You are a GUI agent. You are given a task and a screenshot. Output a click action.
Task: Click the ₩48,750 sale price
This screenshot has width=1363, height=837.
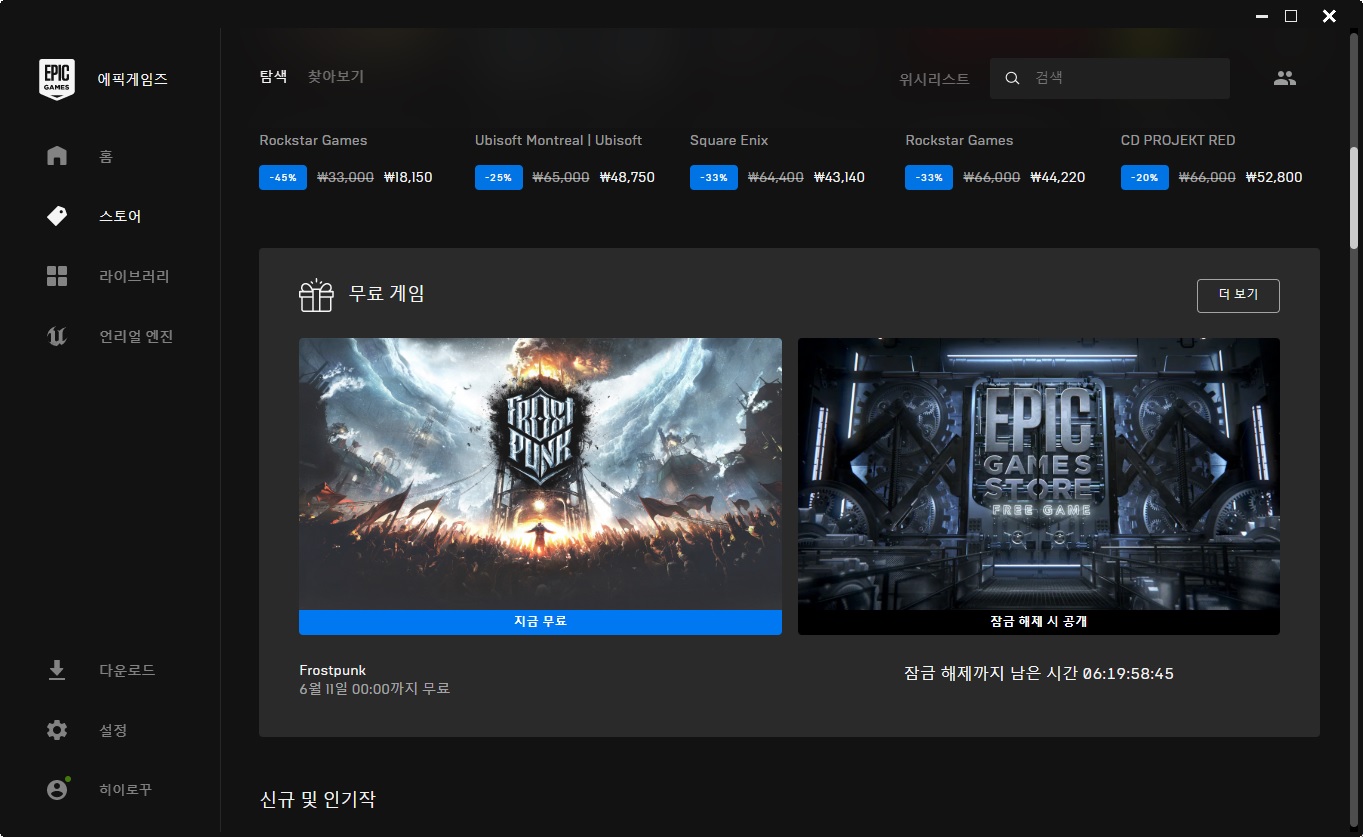[x=627, y=177]
